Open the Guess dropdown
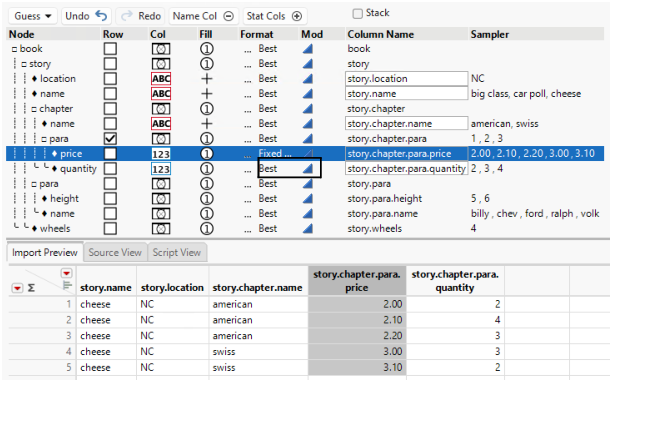This screenshot has height=427, width=653. coord(32,16)
